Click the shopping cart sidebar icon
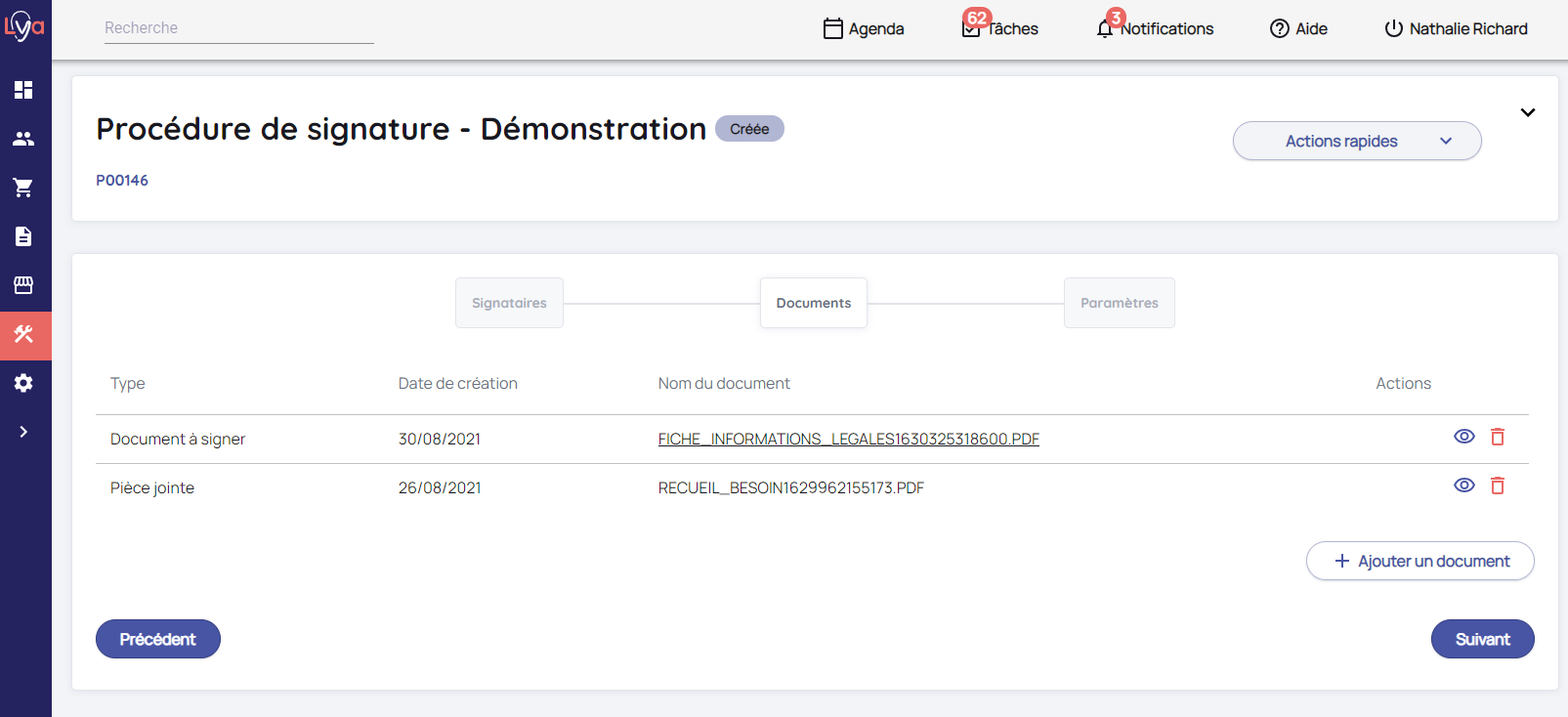 pos(23,188)
